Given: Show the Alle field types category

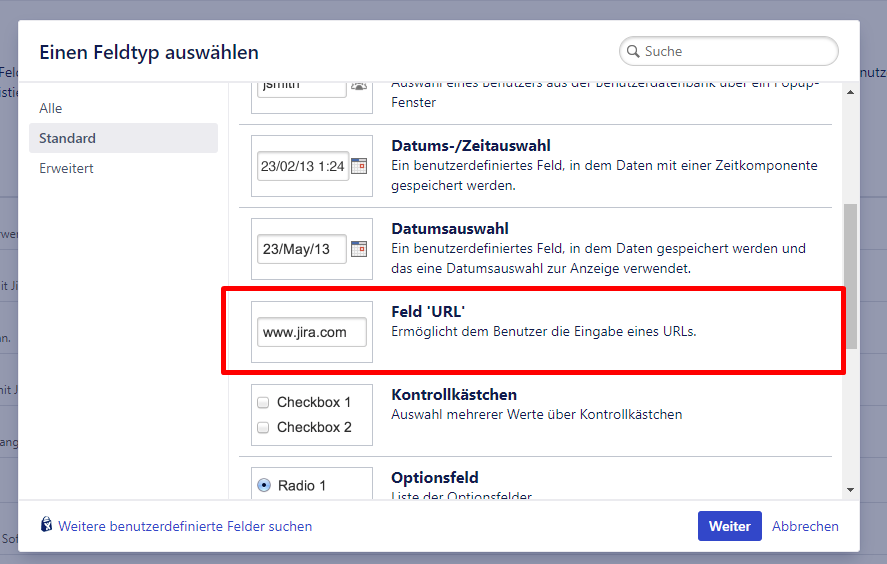Looking at the screenshot, I should point(51,108).
